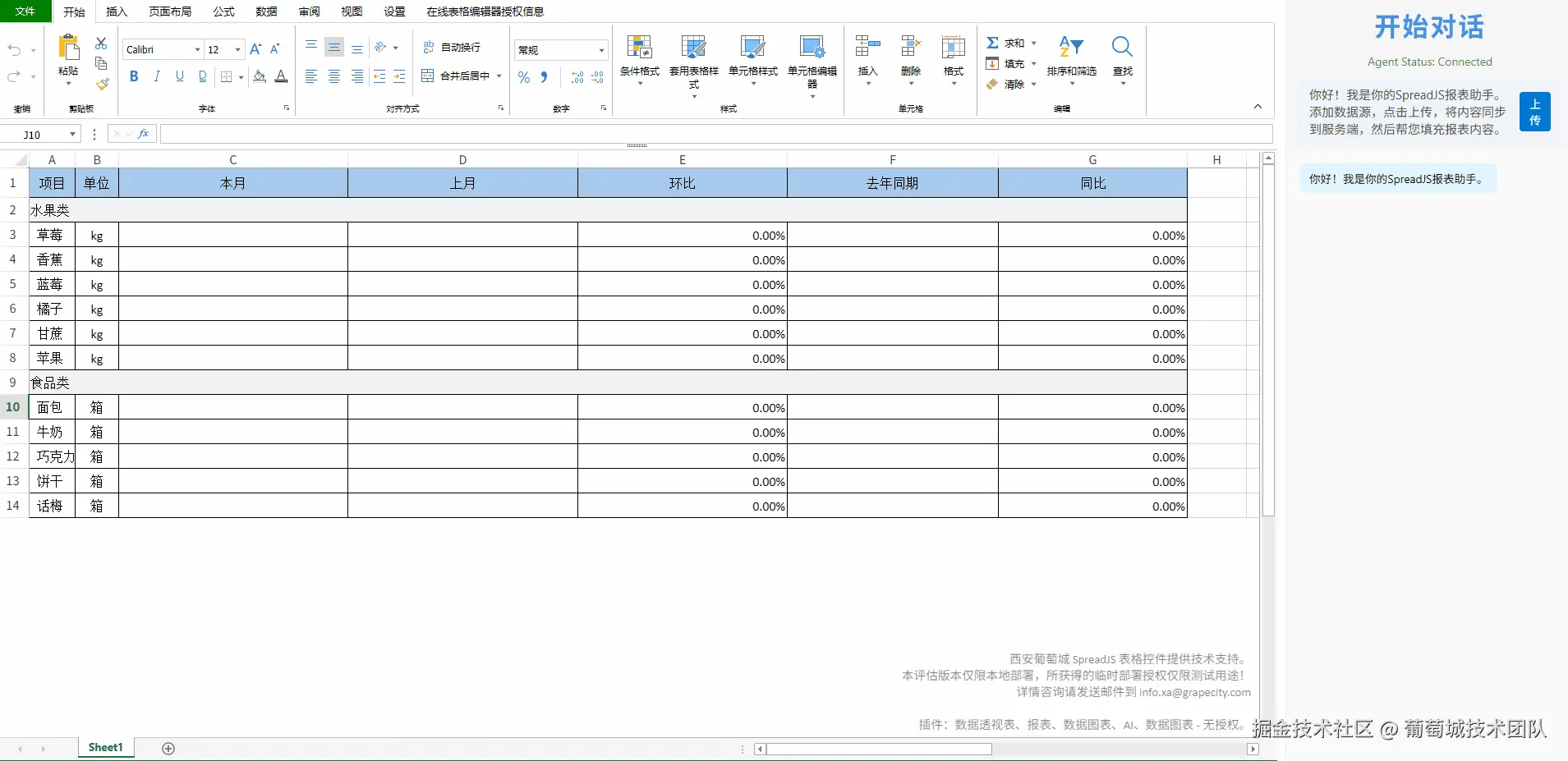1568x761 pixels.
Task: Click the Insert cells (插入) icon
Action: pyautogui.click(x=867, y=46)
